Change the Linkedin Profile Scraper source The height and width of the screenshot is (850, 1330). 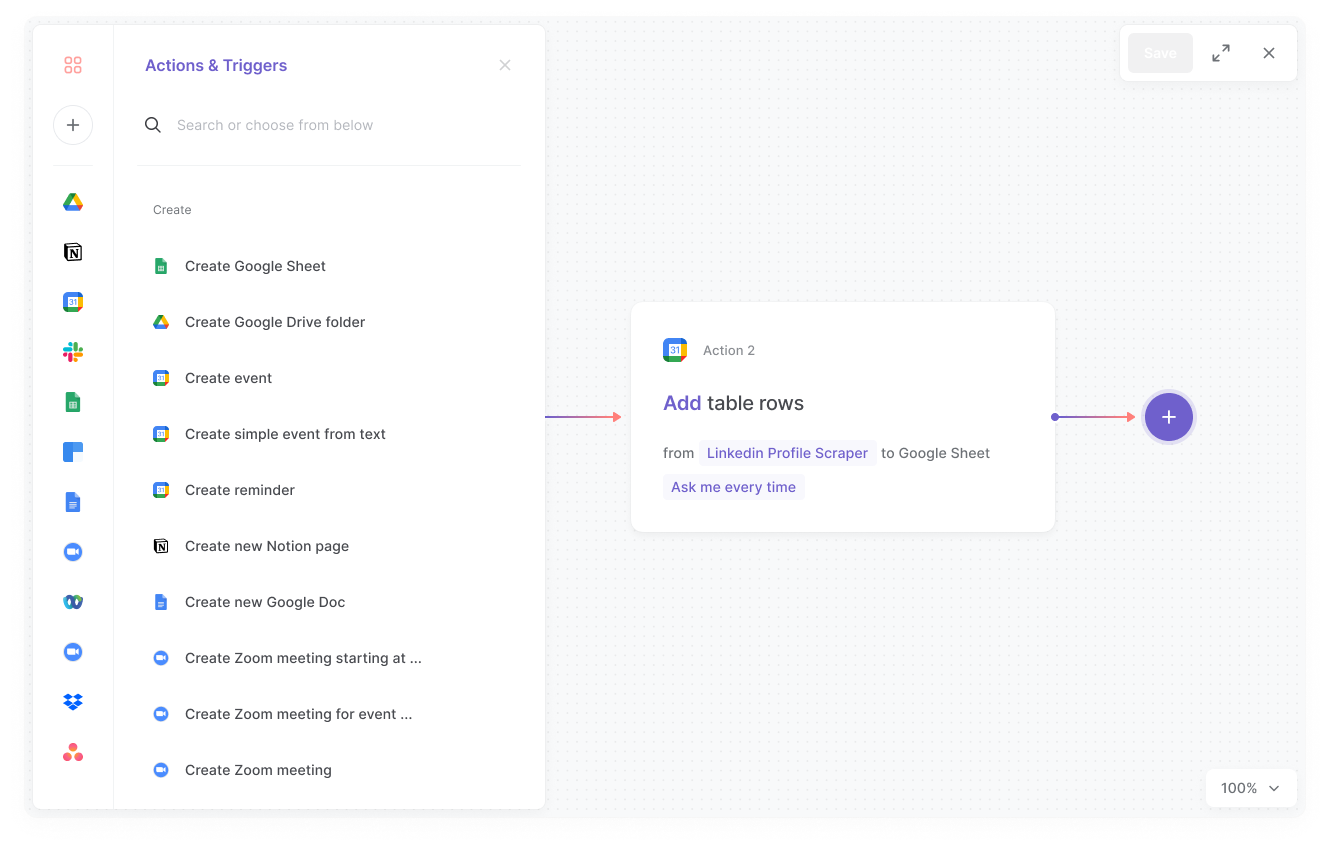click(x=787, y=453)
